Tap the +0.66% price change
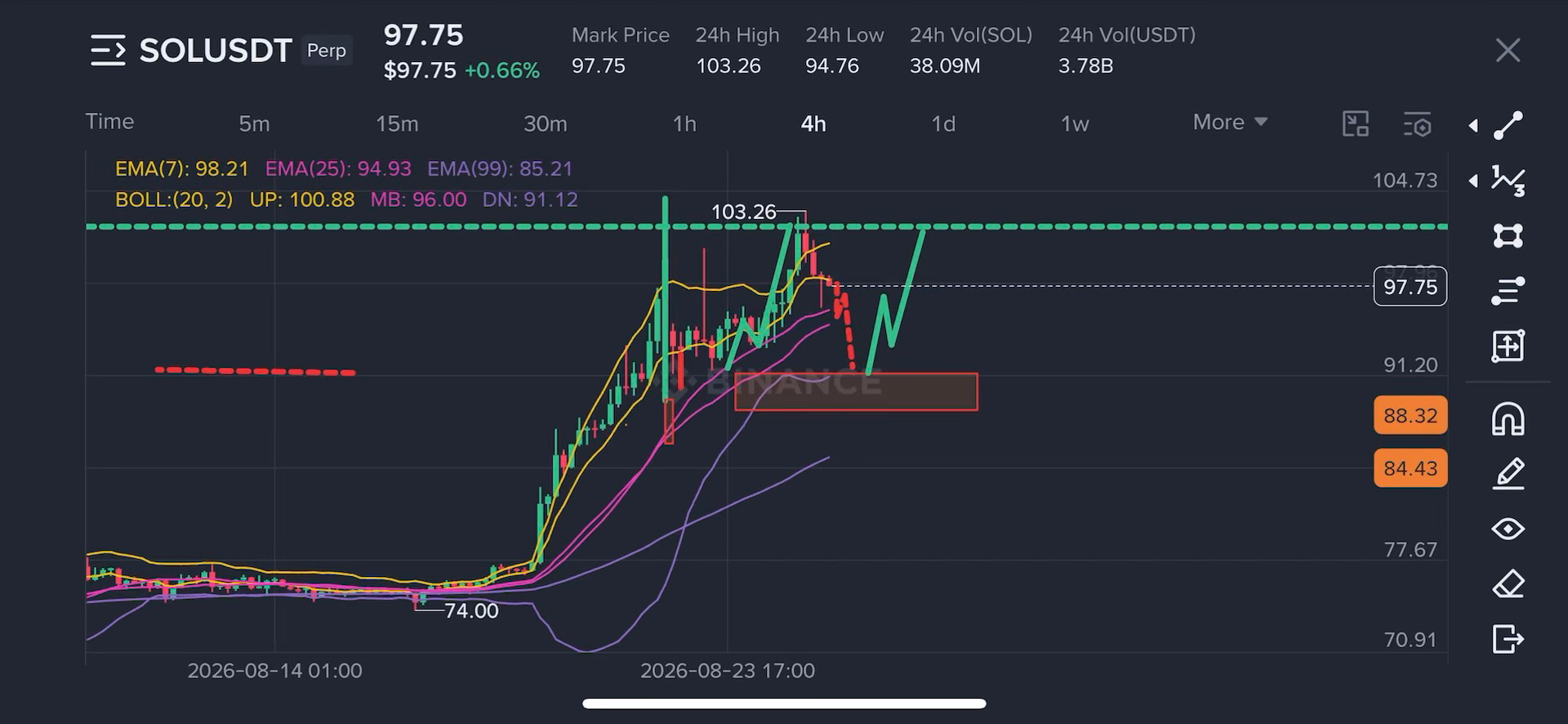Viewport: 1568px width, 724px height. pos(502,70)
